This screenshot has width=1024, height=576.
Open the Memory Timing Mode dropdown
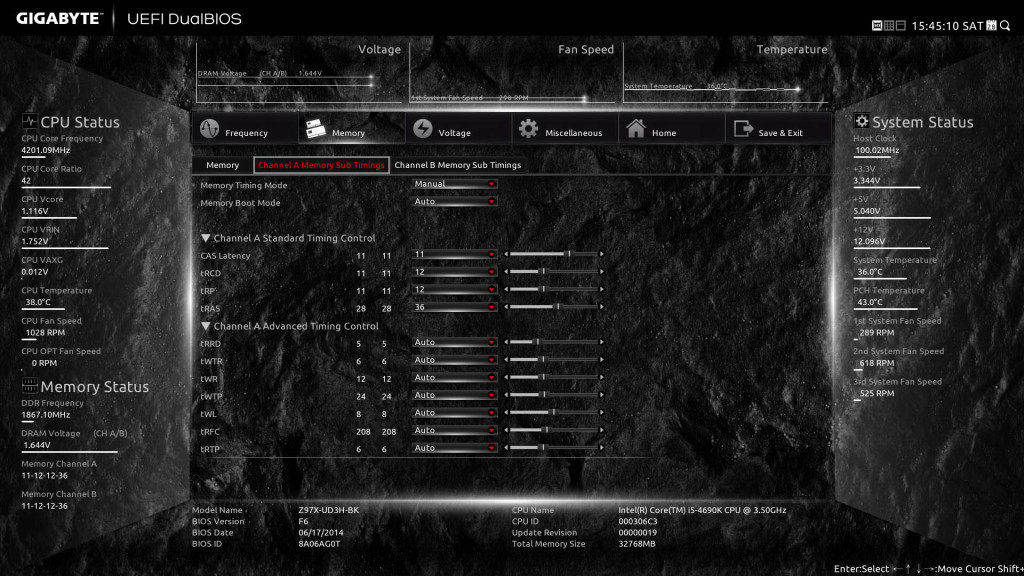click(x=455, y=184)
